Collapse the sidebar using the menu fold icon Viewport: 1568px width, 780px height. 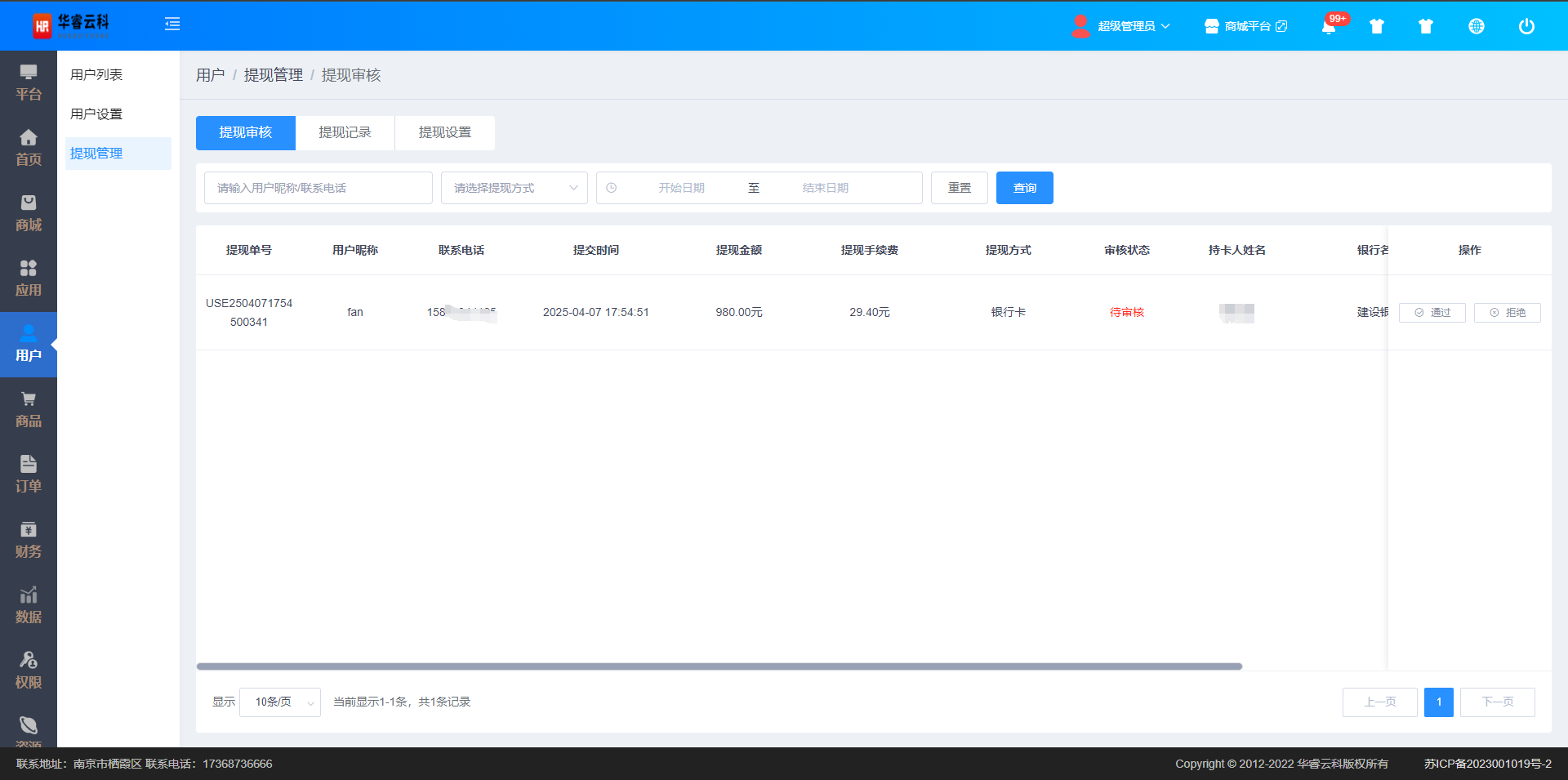[x=172, y=25]
